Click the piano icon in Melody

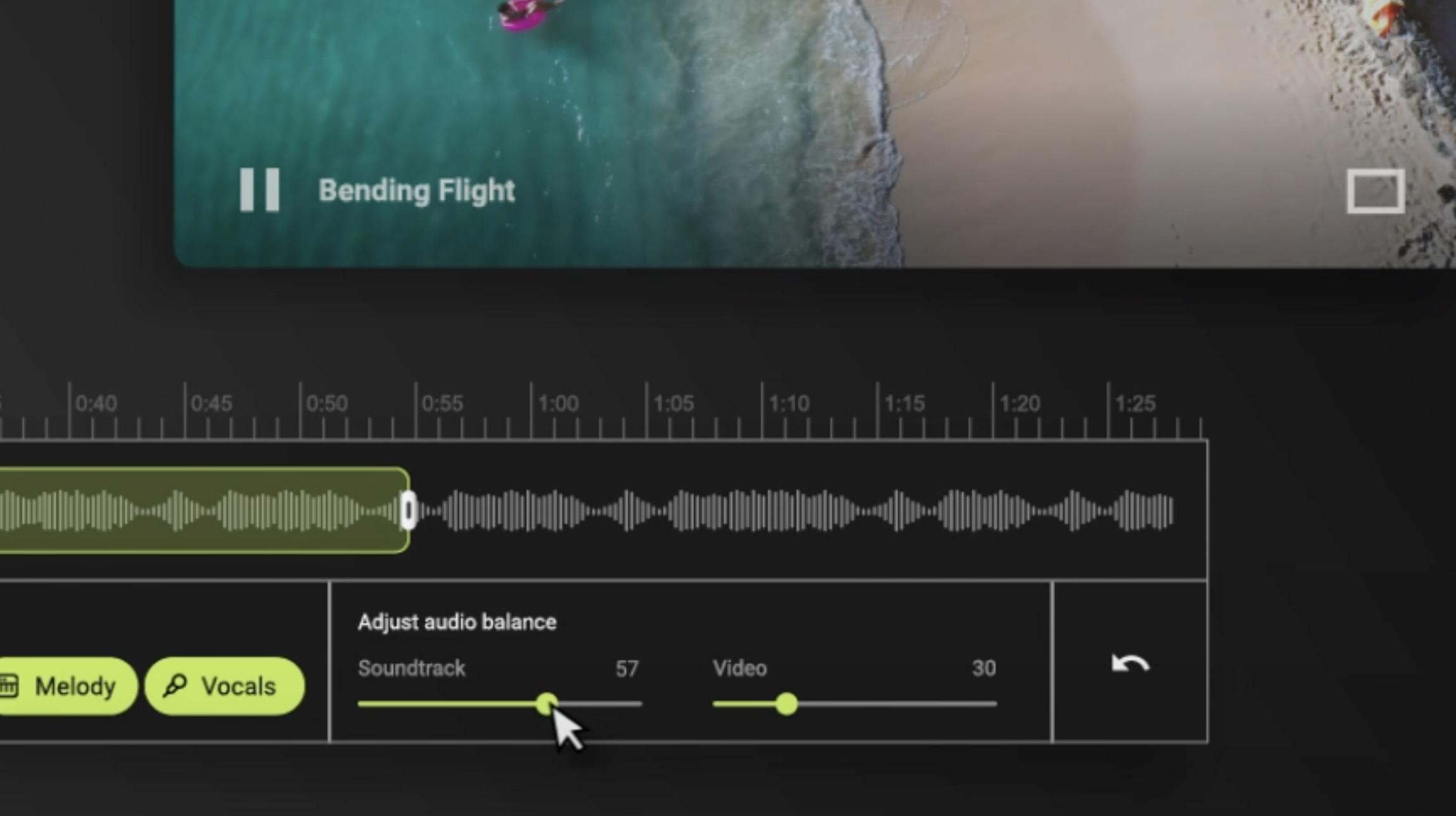(8, 686)
